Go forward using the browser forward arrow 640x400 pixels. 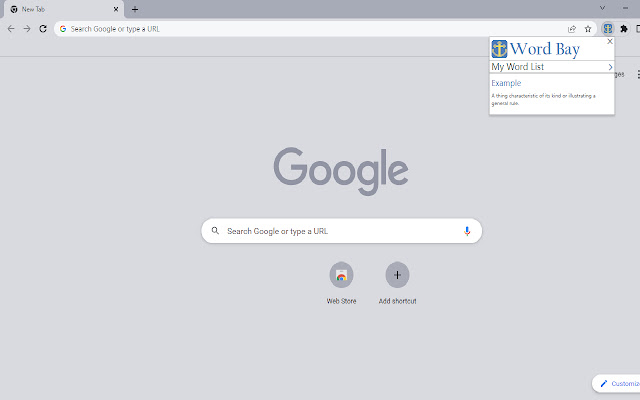point(27,29)
